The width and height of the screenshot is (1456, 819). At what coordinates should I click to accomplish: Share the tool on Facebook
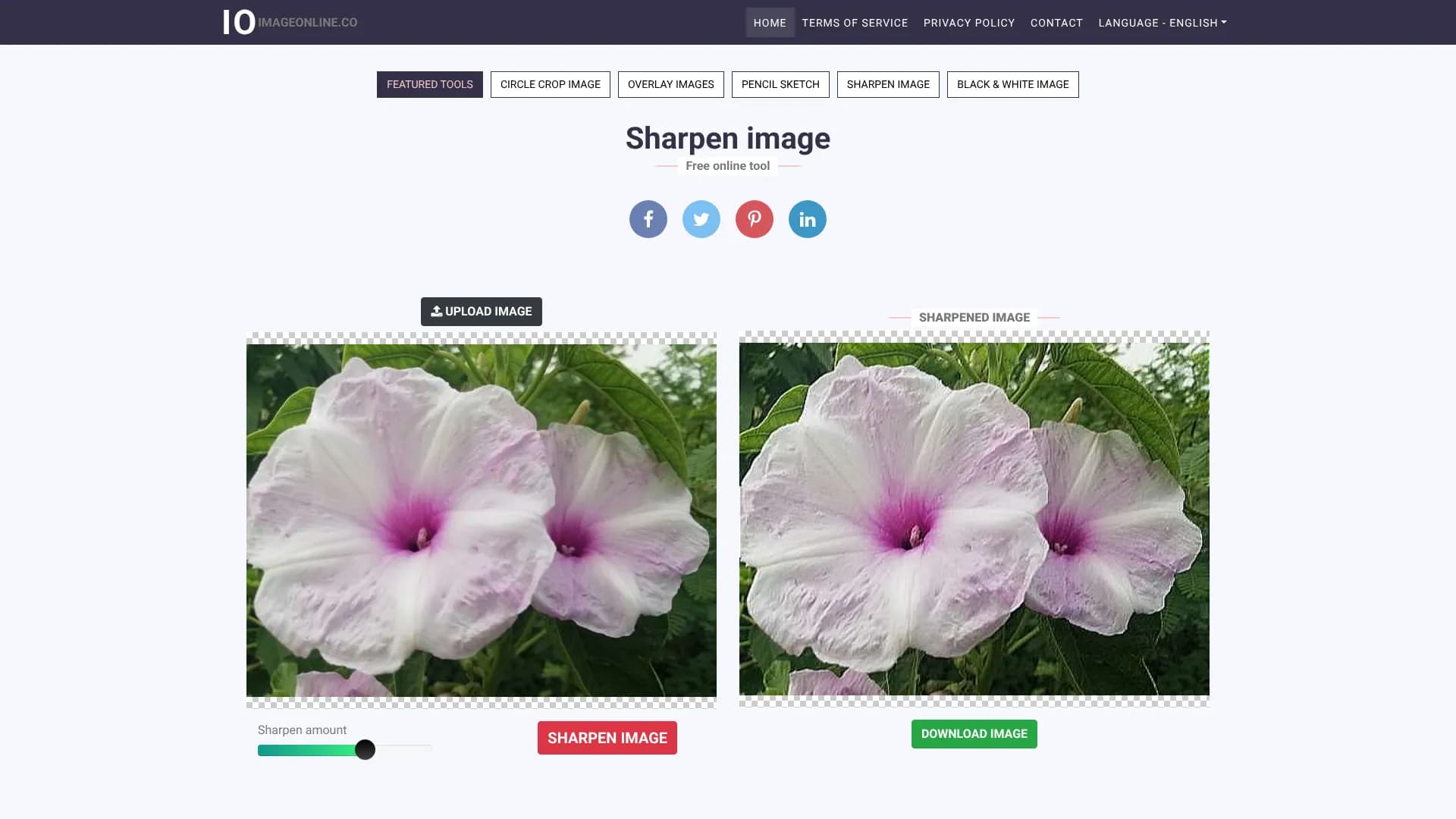[648, 219]
